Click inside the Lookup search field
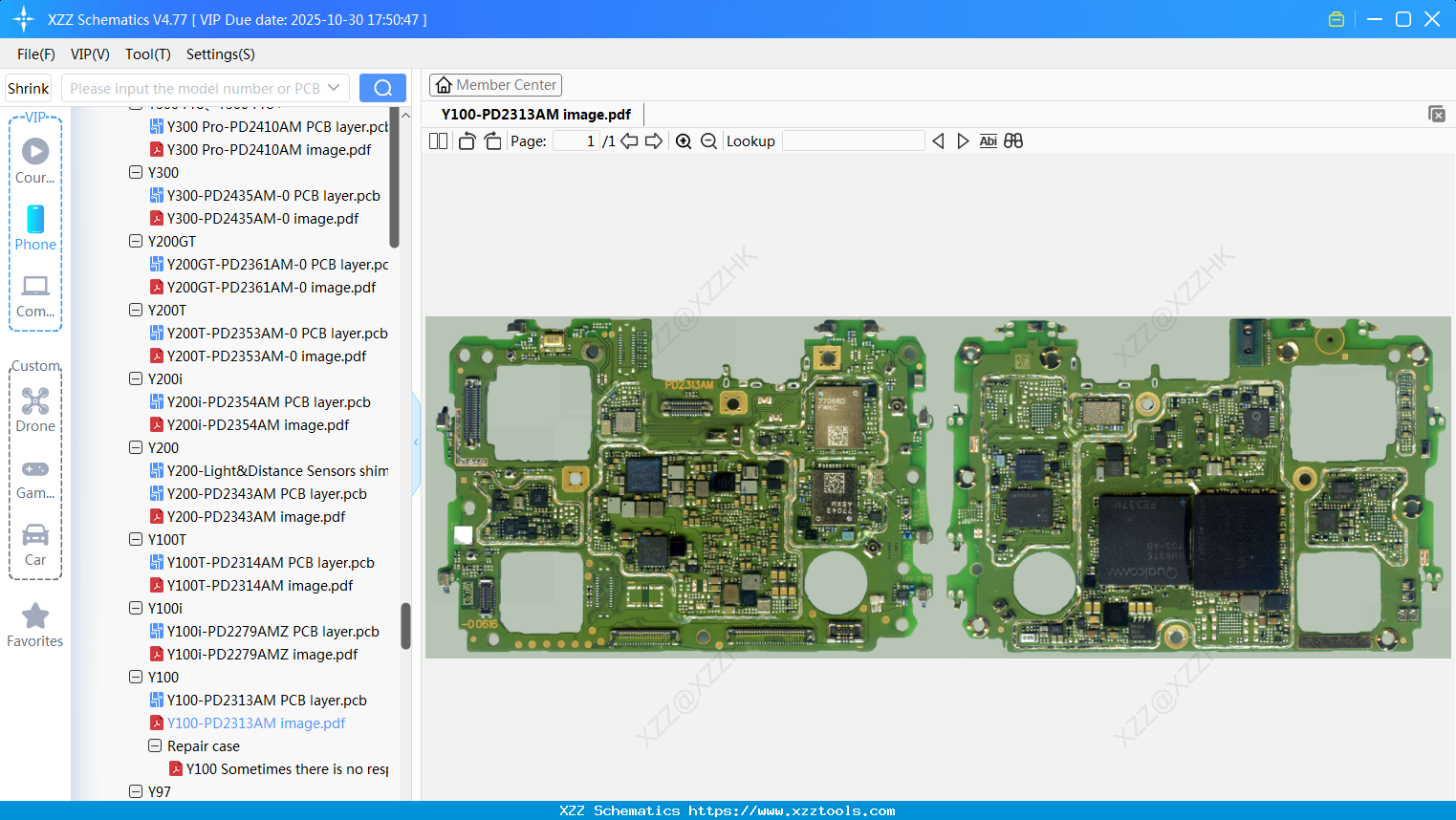Image resolution: width=1456 pixels, height=820 pixels. (x=853, y=140)
